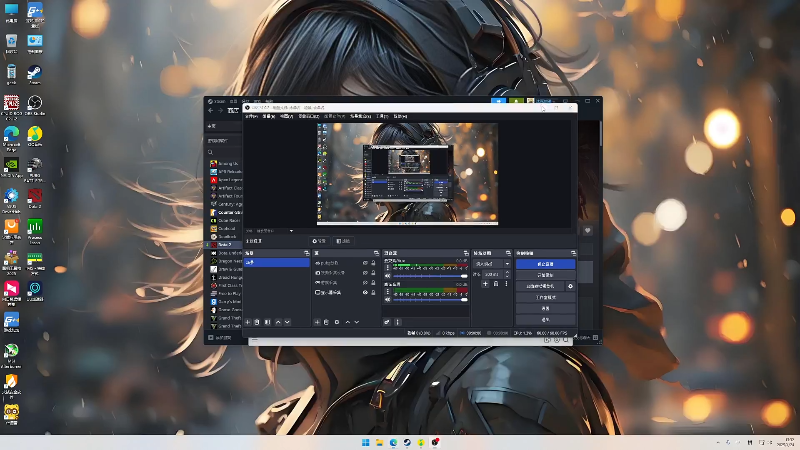Click the Start Virtual Camera button
Viewport: 800px width, 450px height.
coord(540,286)
